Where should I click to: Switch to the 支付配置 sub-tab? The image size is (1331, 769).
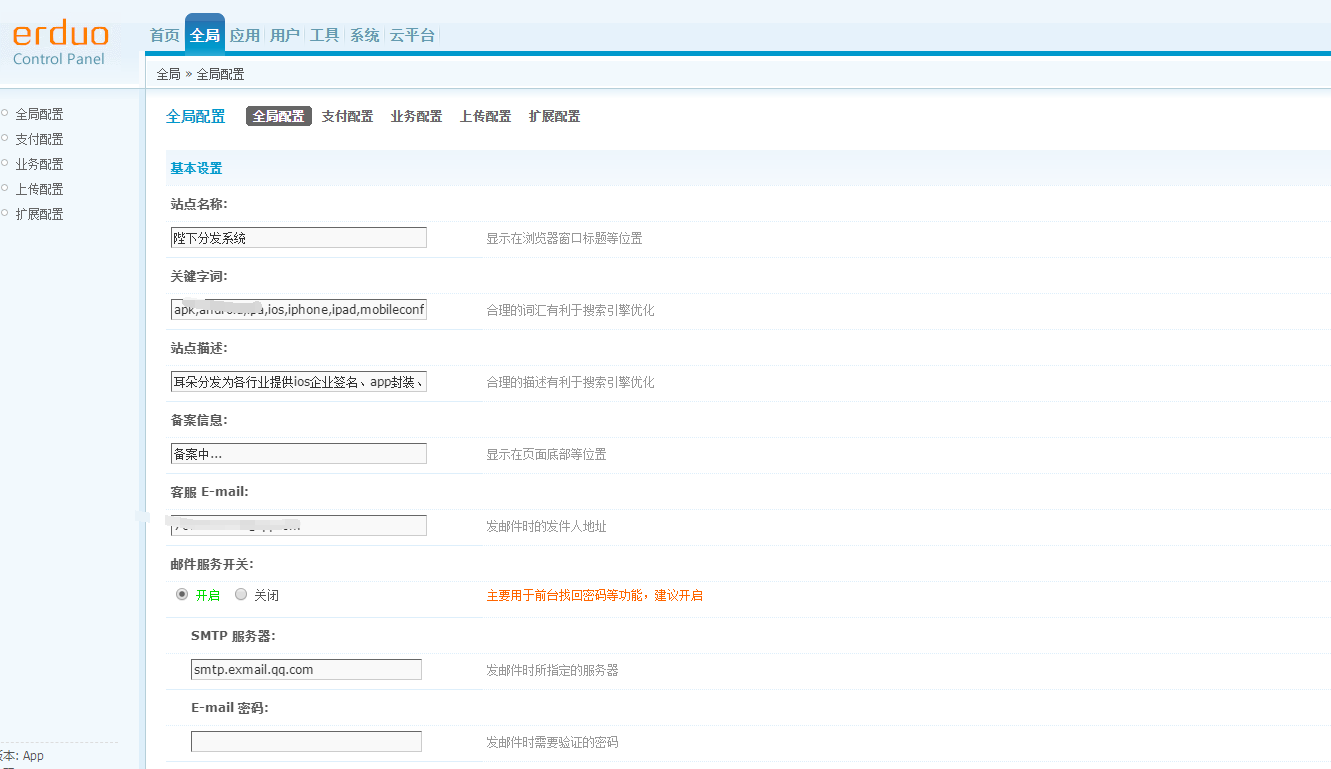click(347, 116)
